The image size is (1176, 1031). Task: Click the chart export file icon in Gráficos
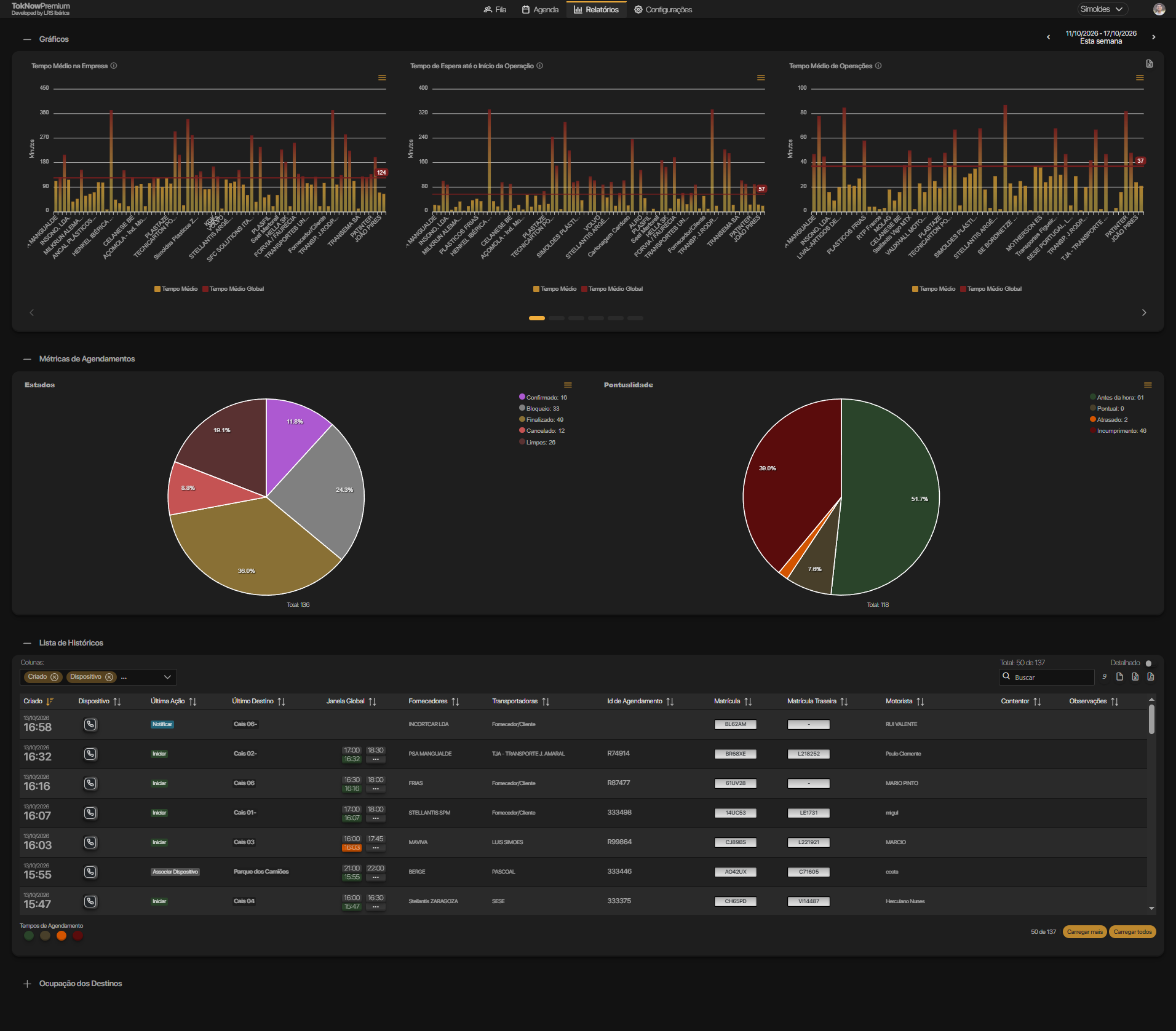tap(1150, 64)
